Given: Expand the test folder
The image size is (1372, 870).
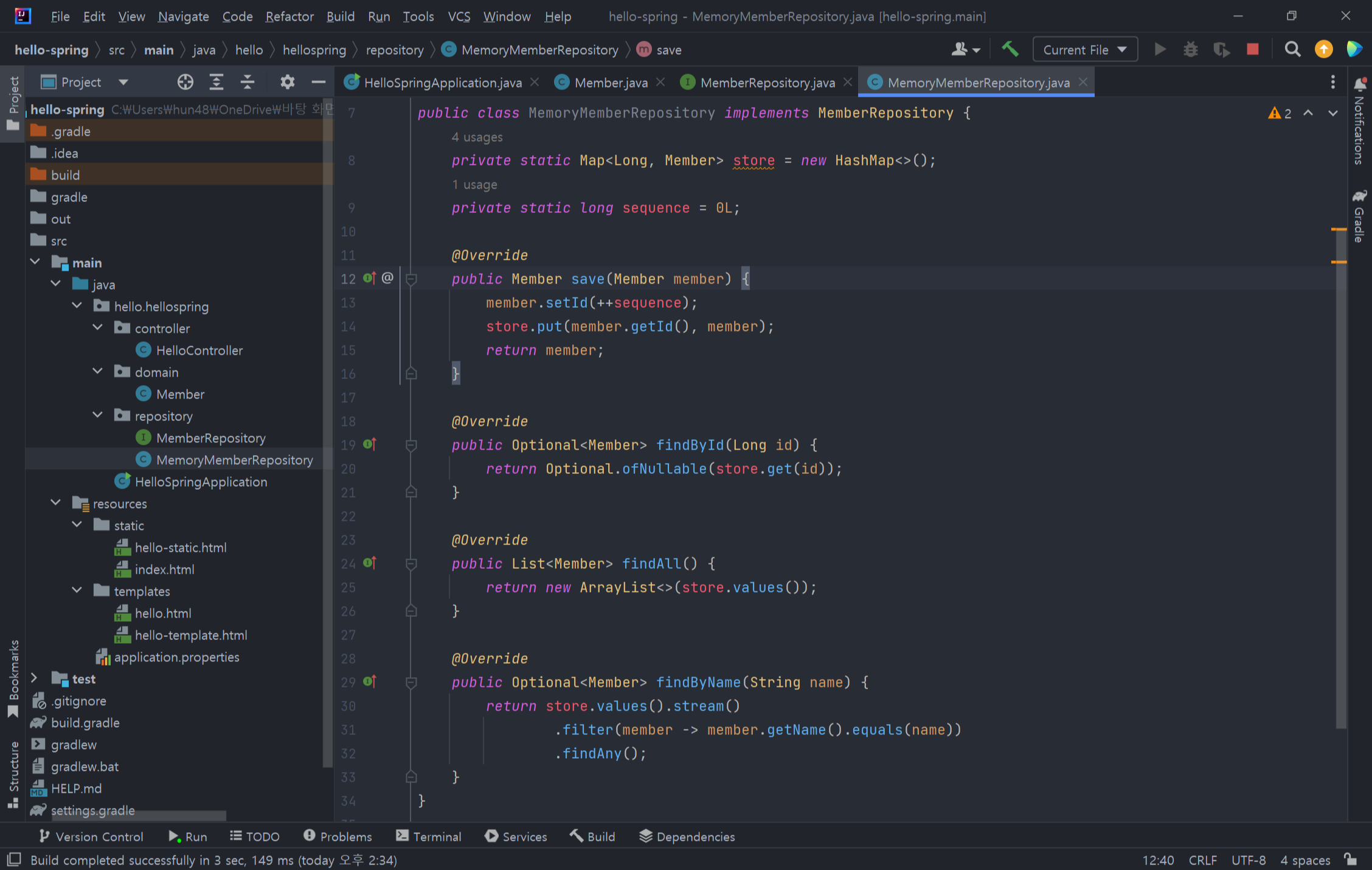Looking at the screenshot, I should (35, 678).
